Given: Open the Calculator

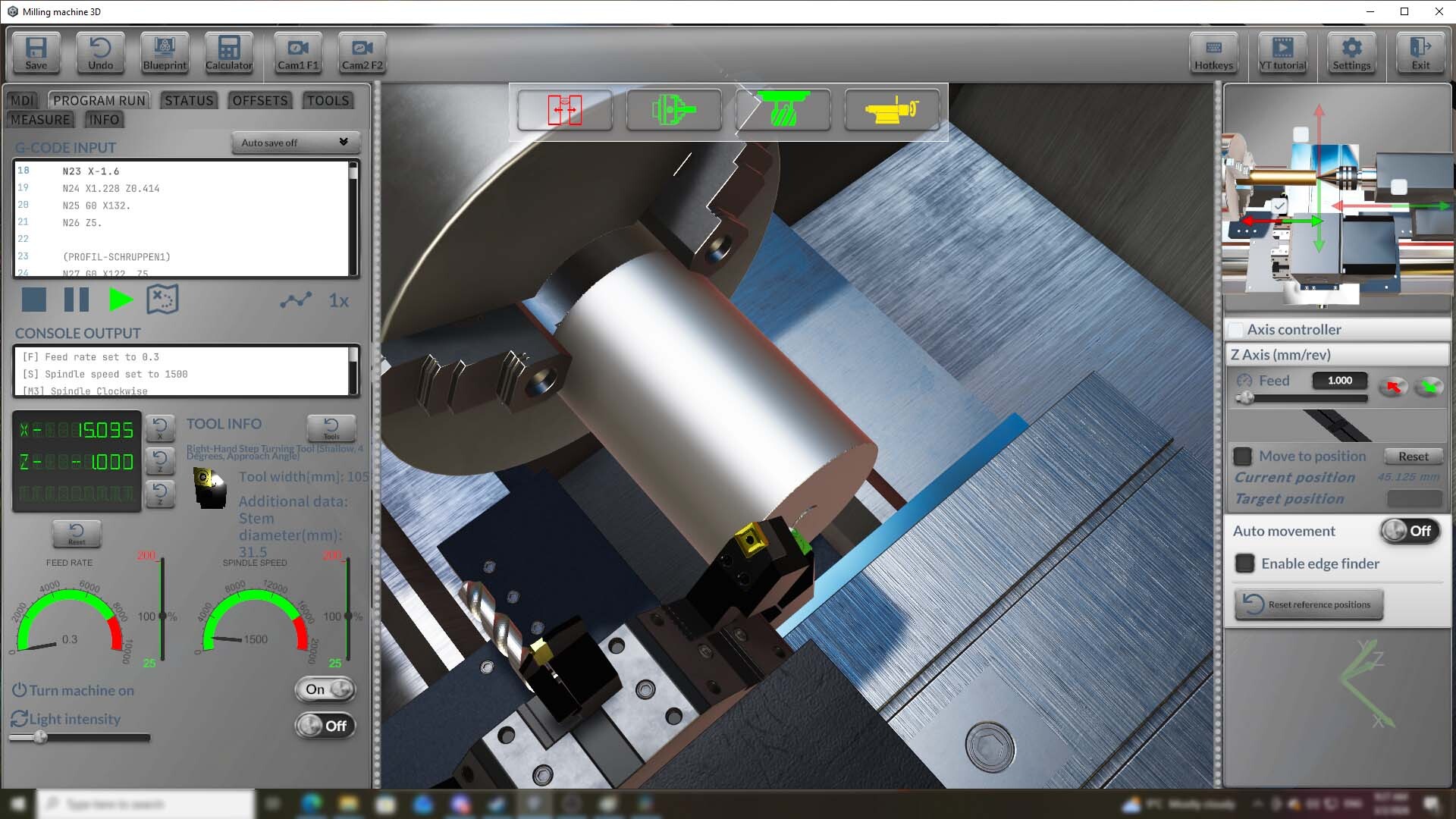Looking at the screenshot, I should click(x=228, y=53).
